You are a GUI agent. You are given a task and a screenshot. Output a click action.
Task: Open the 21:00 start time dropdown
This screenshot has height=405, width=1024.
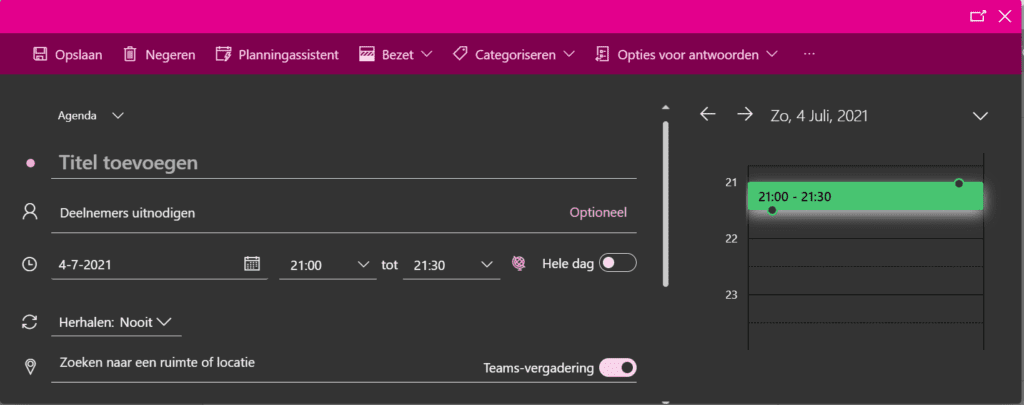pos(328,265)
